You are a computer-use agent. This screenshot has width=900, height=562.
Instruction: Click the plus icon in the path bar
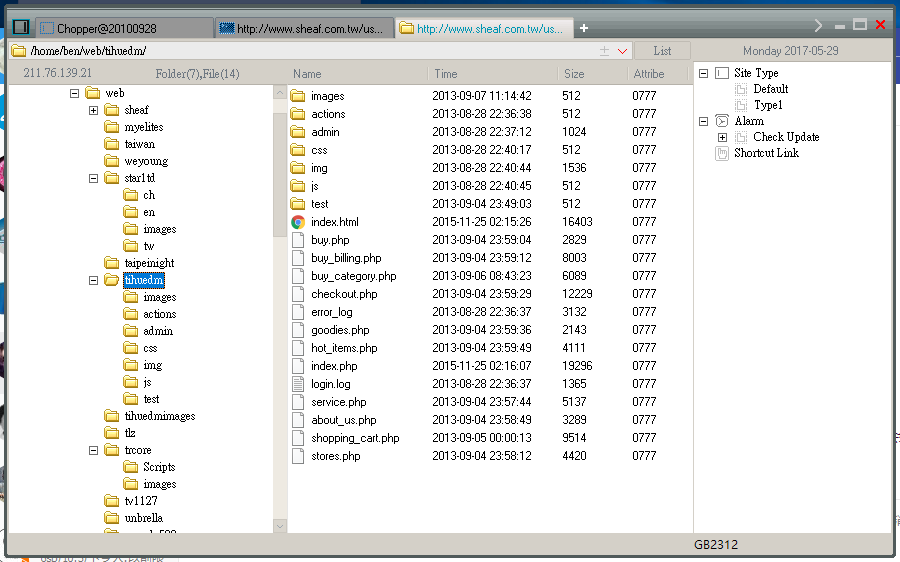tap(604, 51)
